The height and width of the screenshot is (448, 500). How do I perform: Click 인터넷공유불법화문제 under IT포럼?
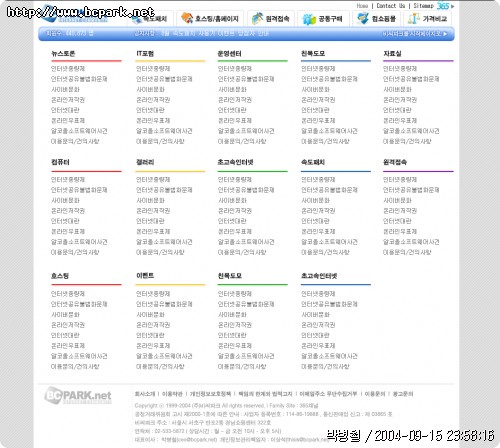pos(164,79)
